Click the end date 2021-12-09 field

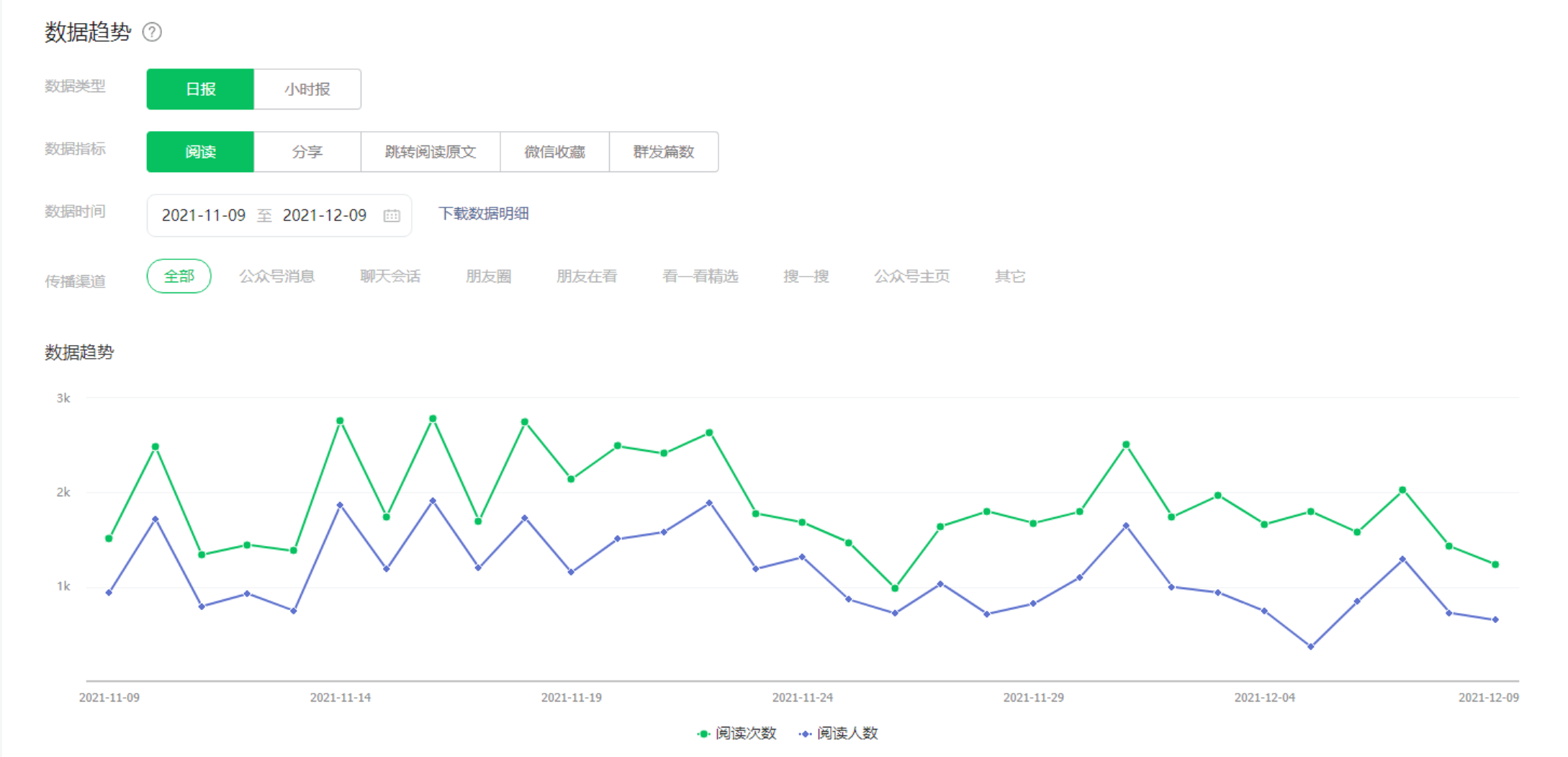tap(325, 215)
